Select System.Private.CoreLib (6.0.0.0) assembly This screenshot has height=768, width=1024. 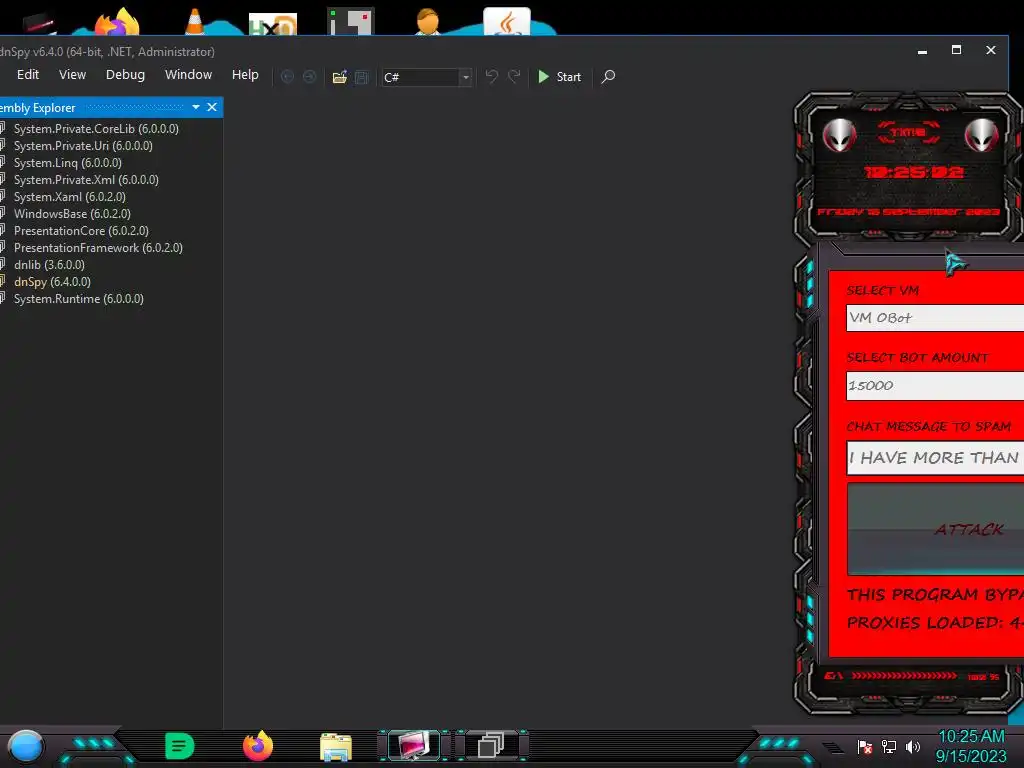click(x=96, y=129)
